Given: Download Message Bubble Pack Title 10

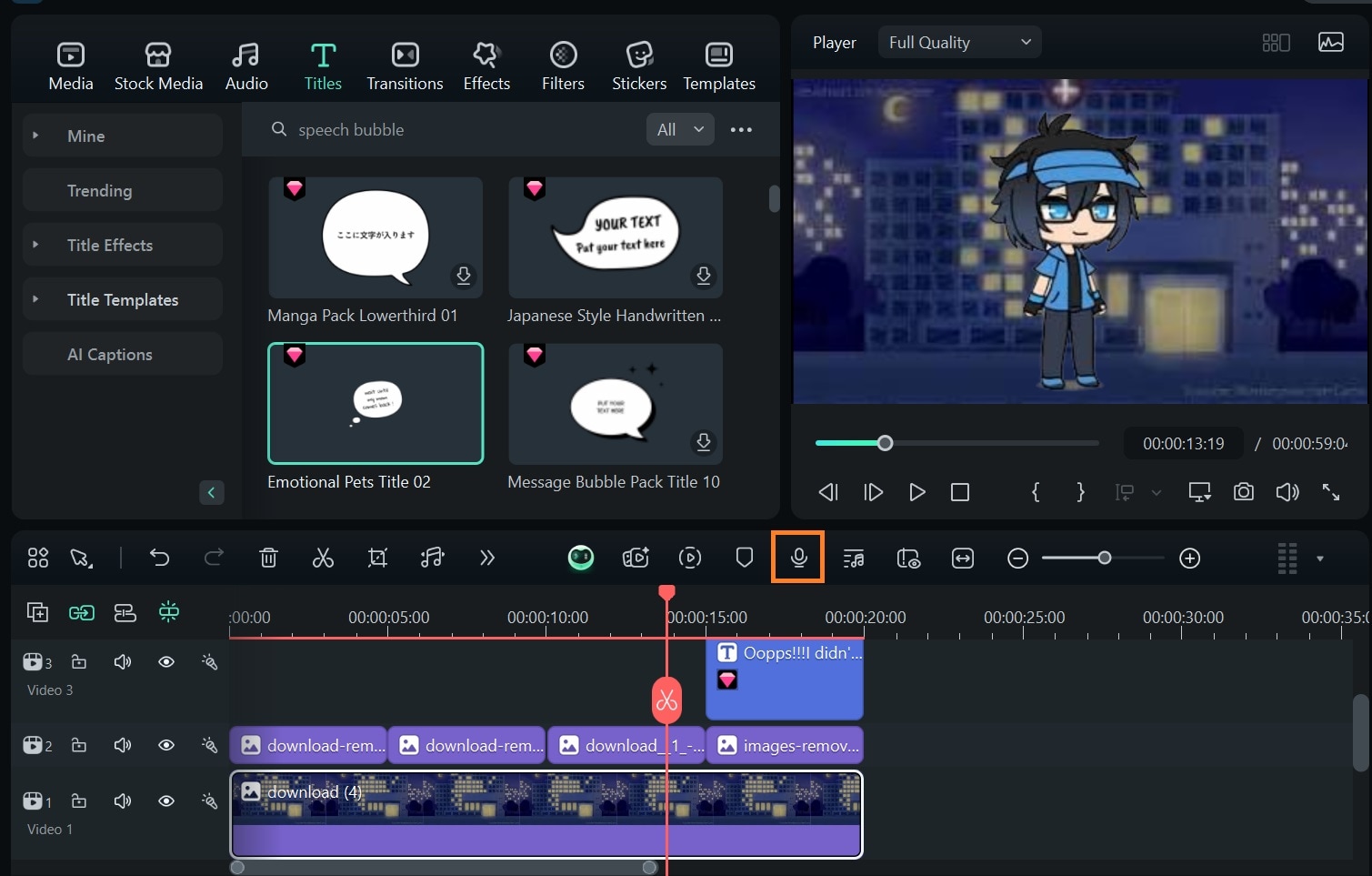Looking at the screenshot, I should click(704, 442).
